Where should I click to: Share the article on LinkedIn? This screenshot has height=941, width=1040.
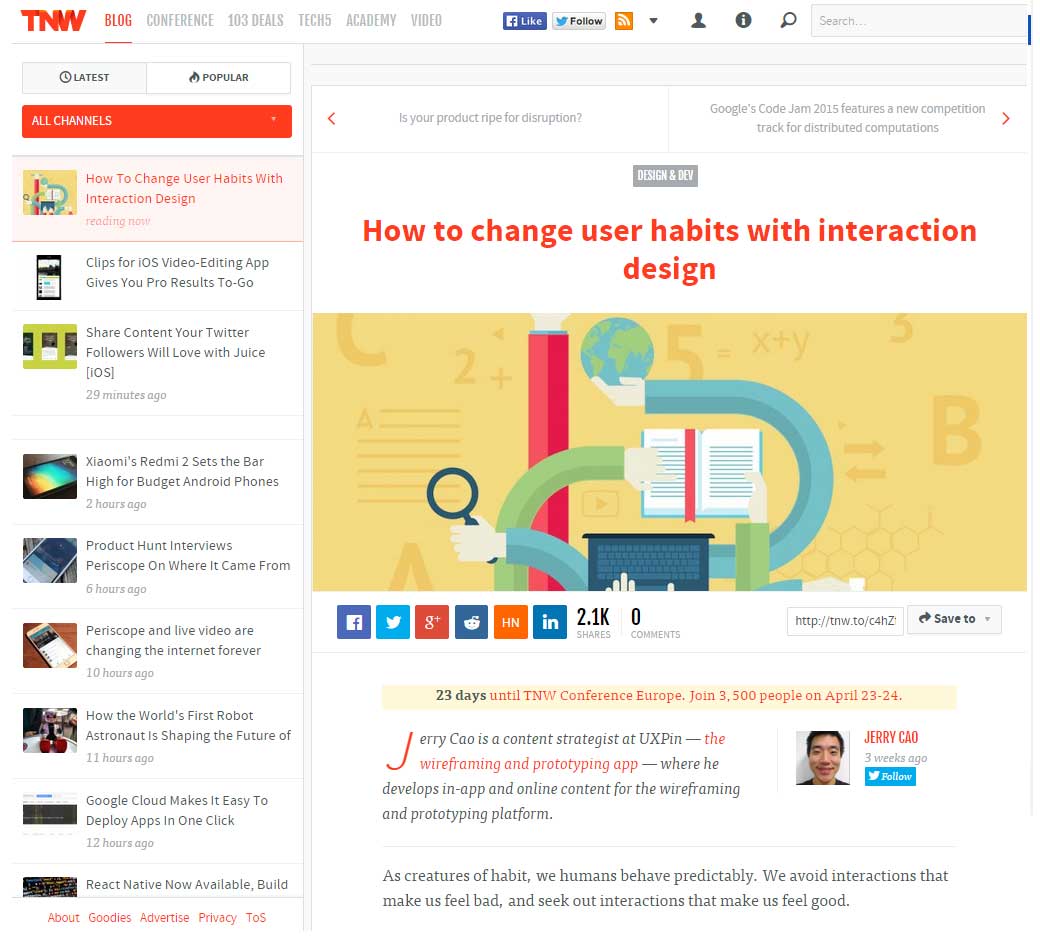tap(549, 621)
